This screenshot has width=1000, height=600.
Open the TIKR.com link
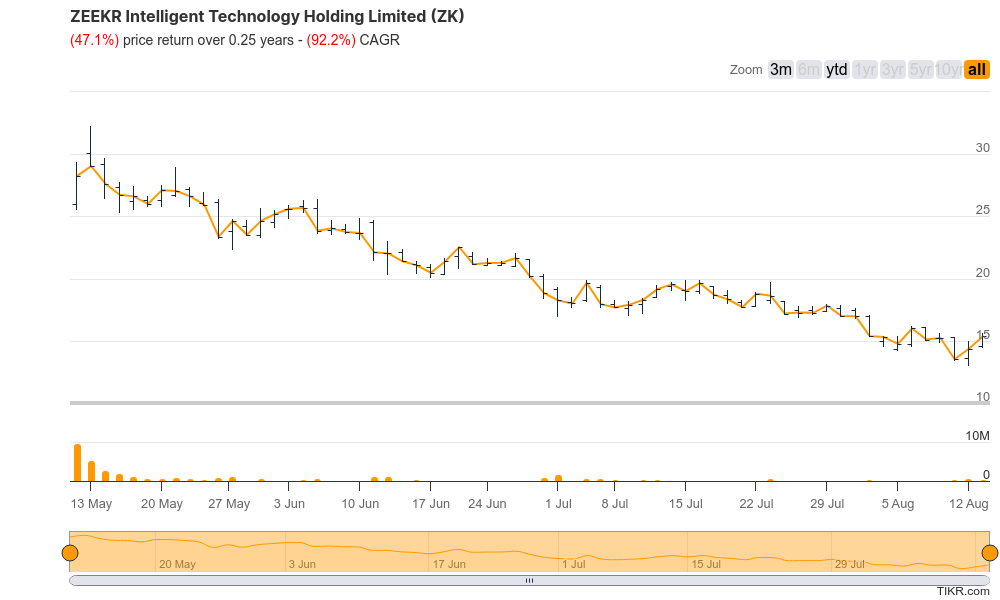tap(963, 592)
